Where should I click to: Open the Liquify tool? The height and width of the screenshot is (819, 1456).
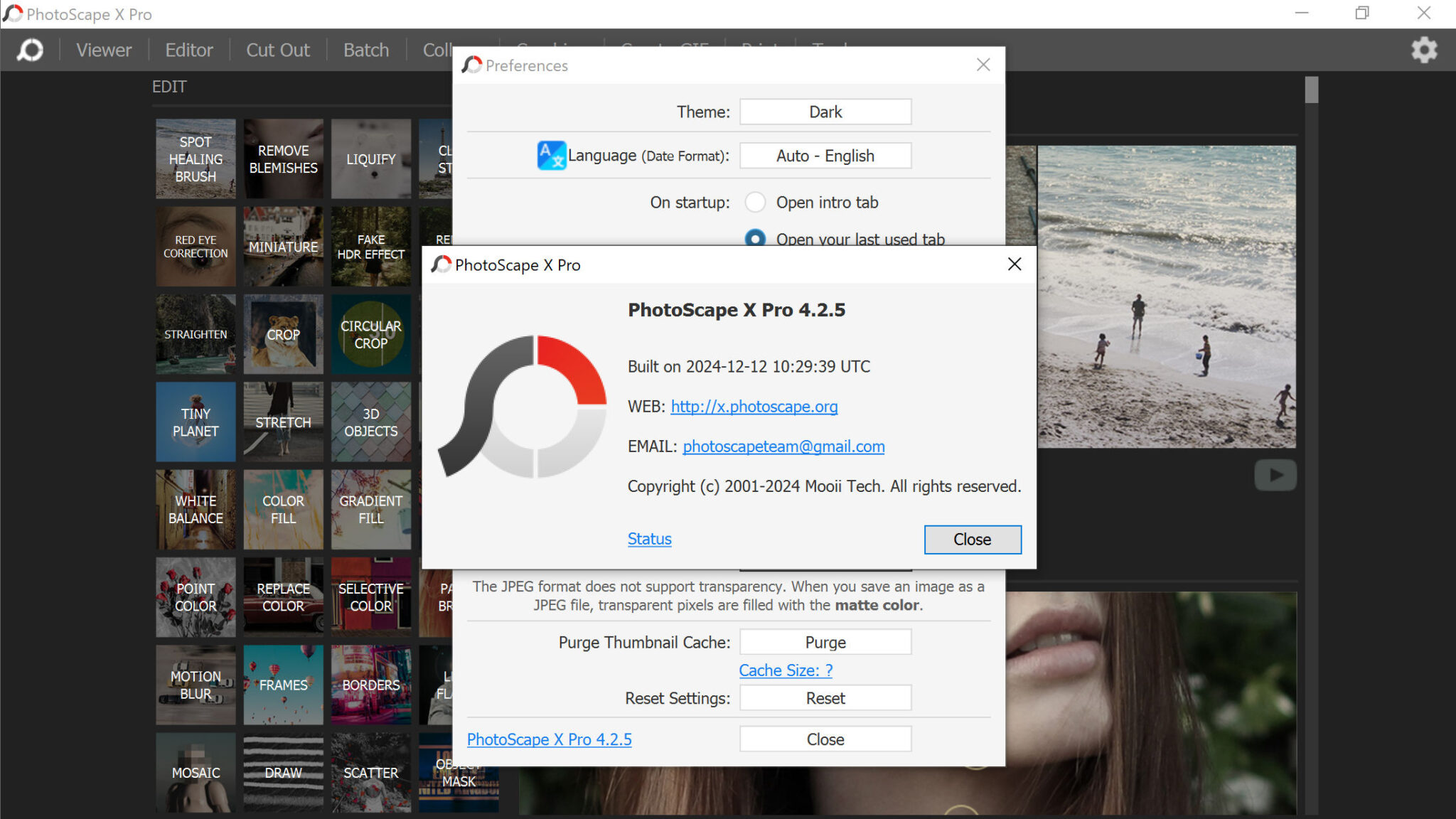[370, 159]
